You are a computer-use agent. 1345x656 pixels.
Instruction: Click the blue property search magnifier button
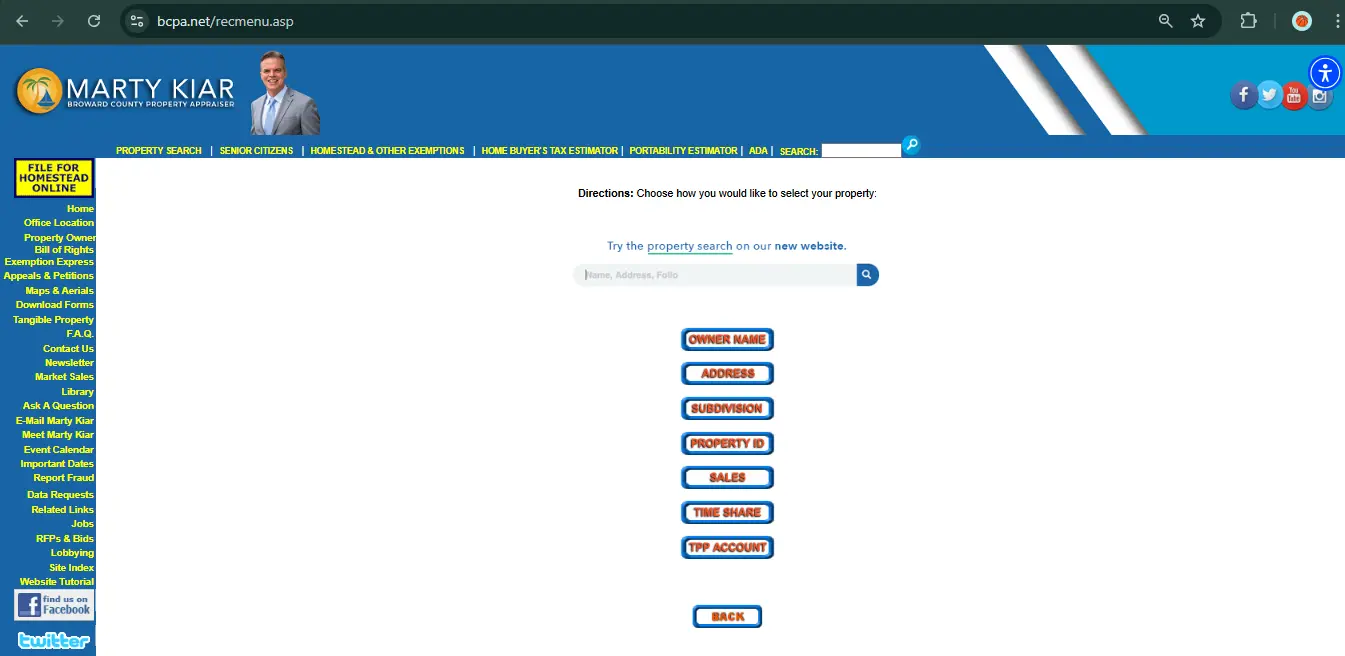pyautogui.click(x=867, y=275)
